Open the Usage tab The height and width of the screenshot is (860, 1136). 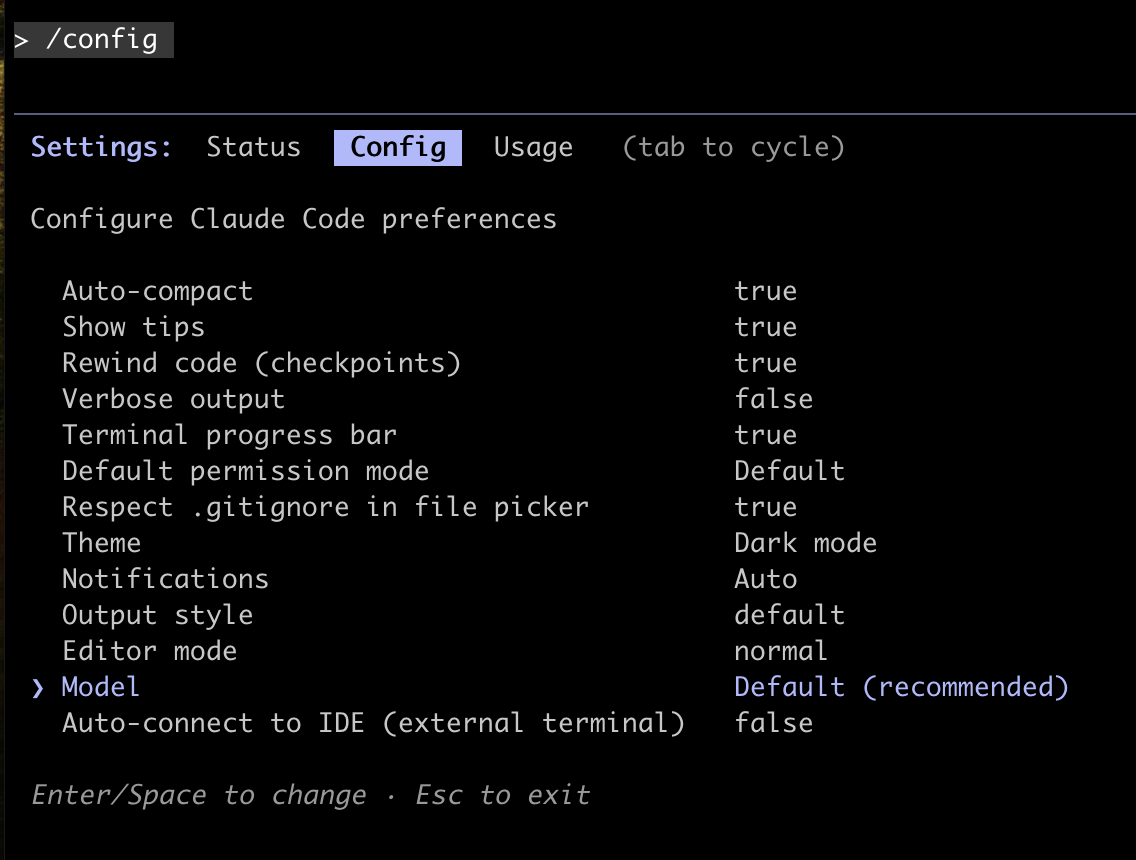pos(533,147)
